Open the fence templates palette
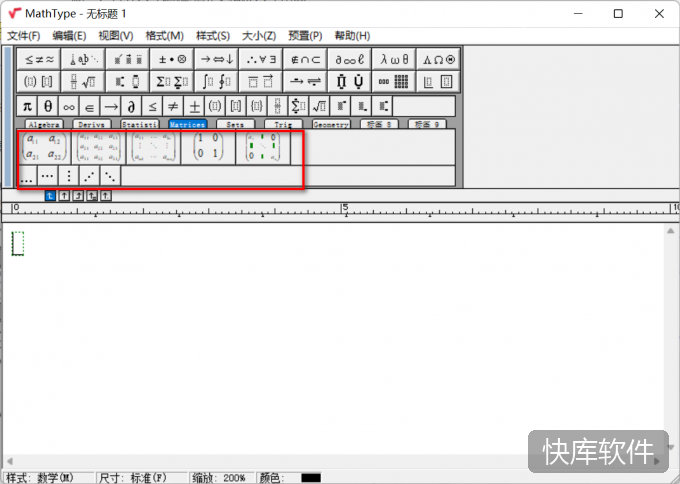This screenshot has width=680, height=484. tap(39, 81)
